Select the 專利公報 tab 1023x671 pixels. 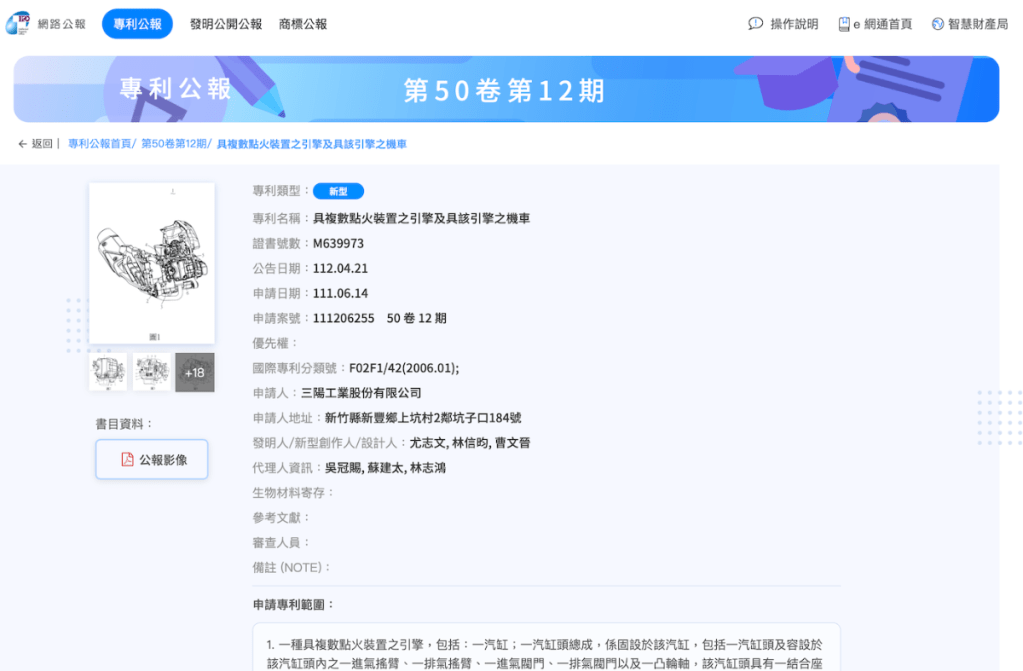[137, 24]
